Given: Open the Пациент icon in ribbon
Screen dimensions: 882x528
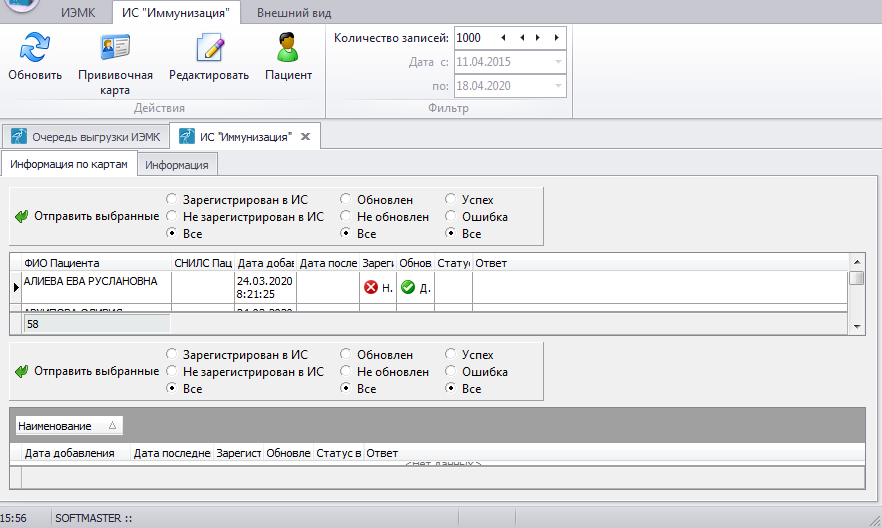Looking at the screenshot, I should 288,47.
